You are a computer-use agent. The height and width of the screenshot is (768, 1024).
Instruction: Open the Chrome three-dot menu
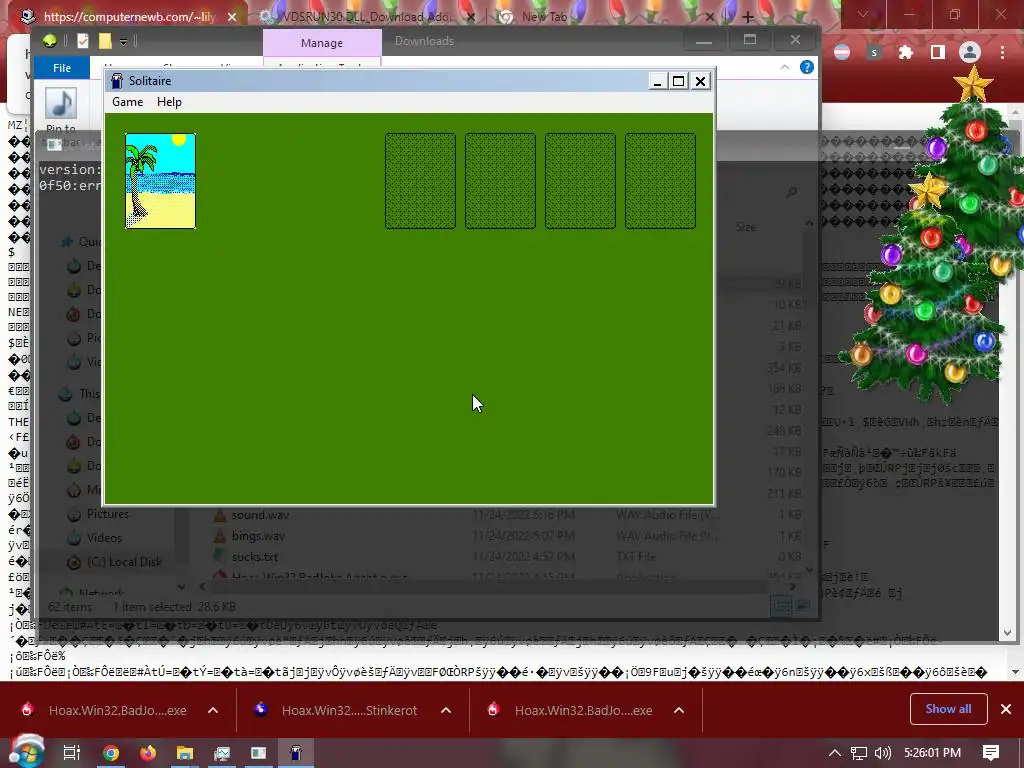1002,52
